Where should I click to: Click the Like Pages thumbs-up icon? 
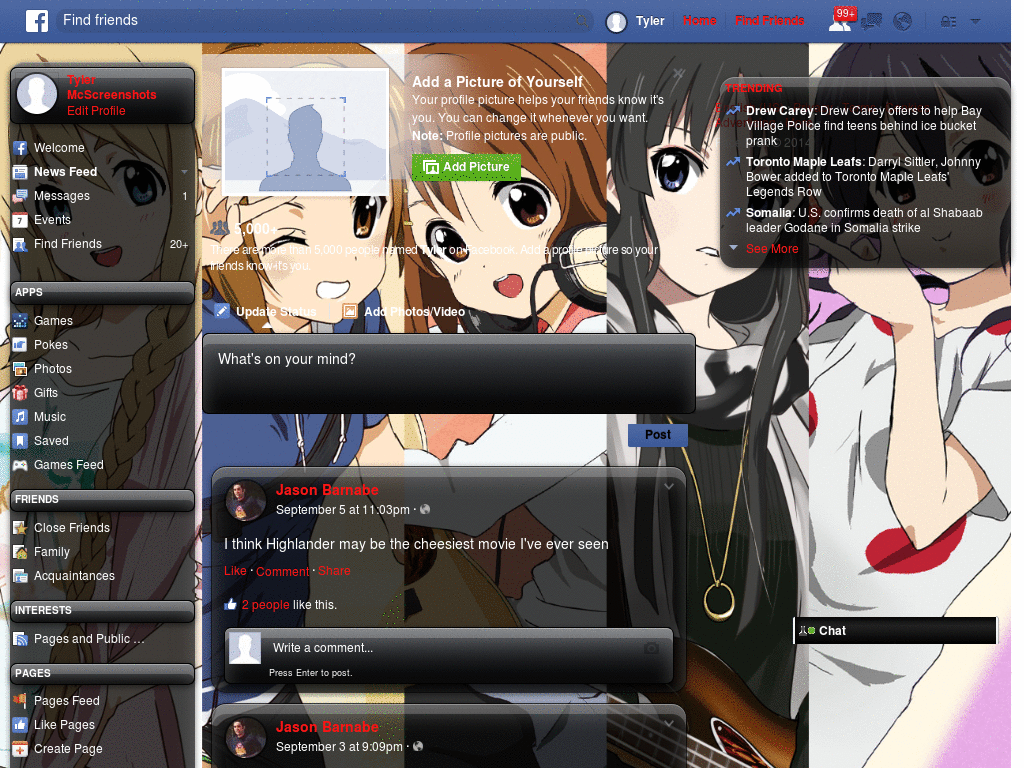(x=20, y=725)
